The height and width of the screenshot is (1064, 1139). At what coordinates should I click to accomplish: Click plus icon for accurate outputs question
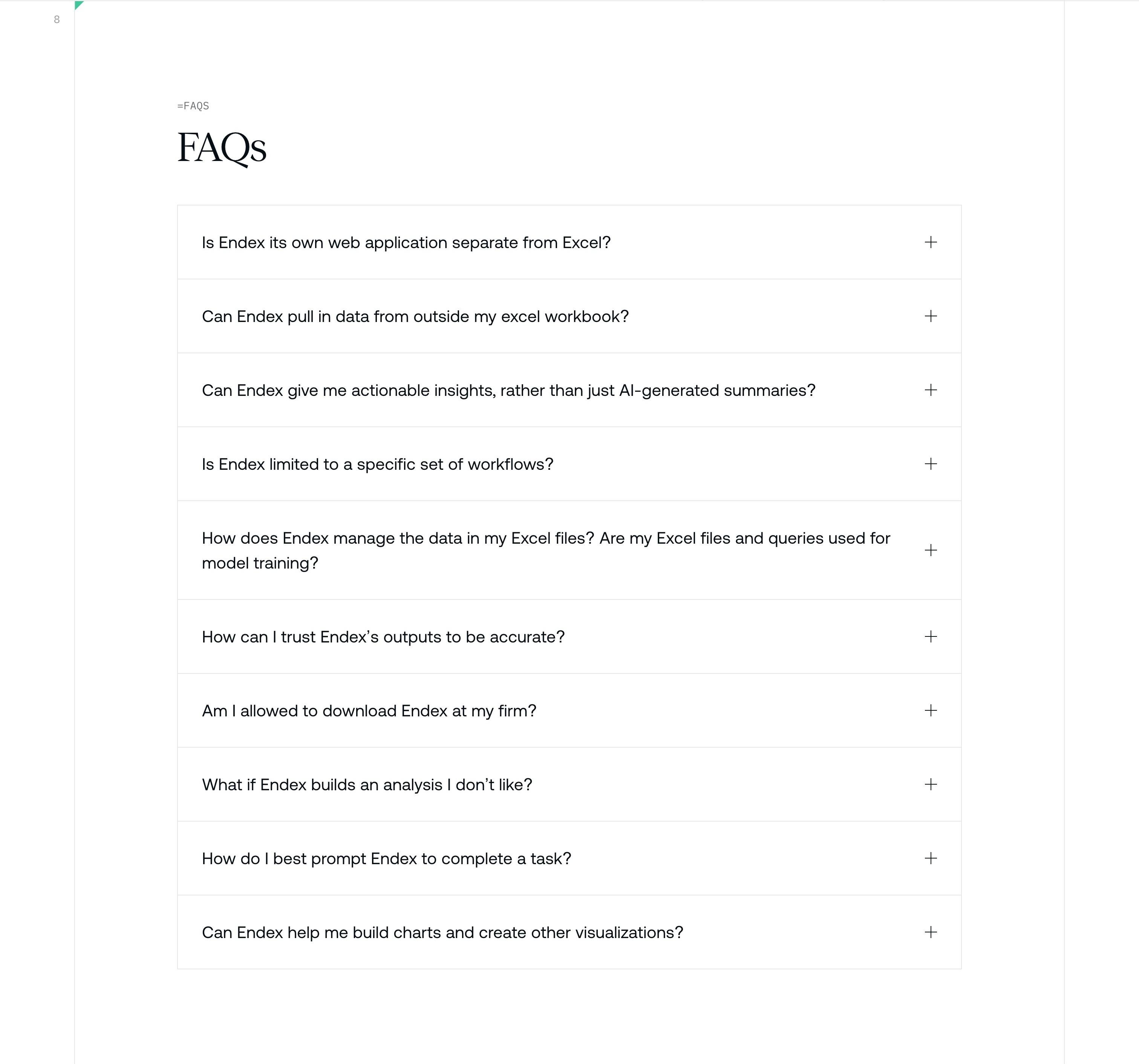click(x=931, y=636)
